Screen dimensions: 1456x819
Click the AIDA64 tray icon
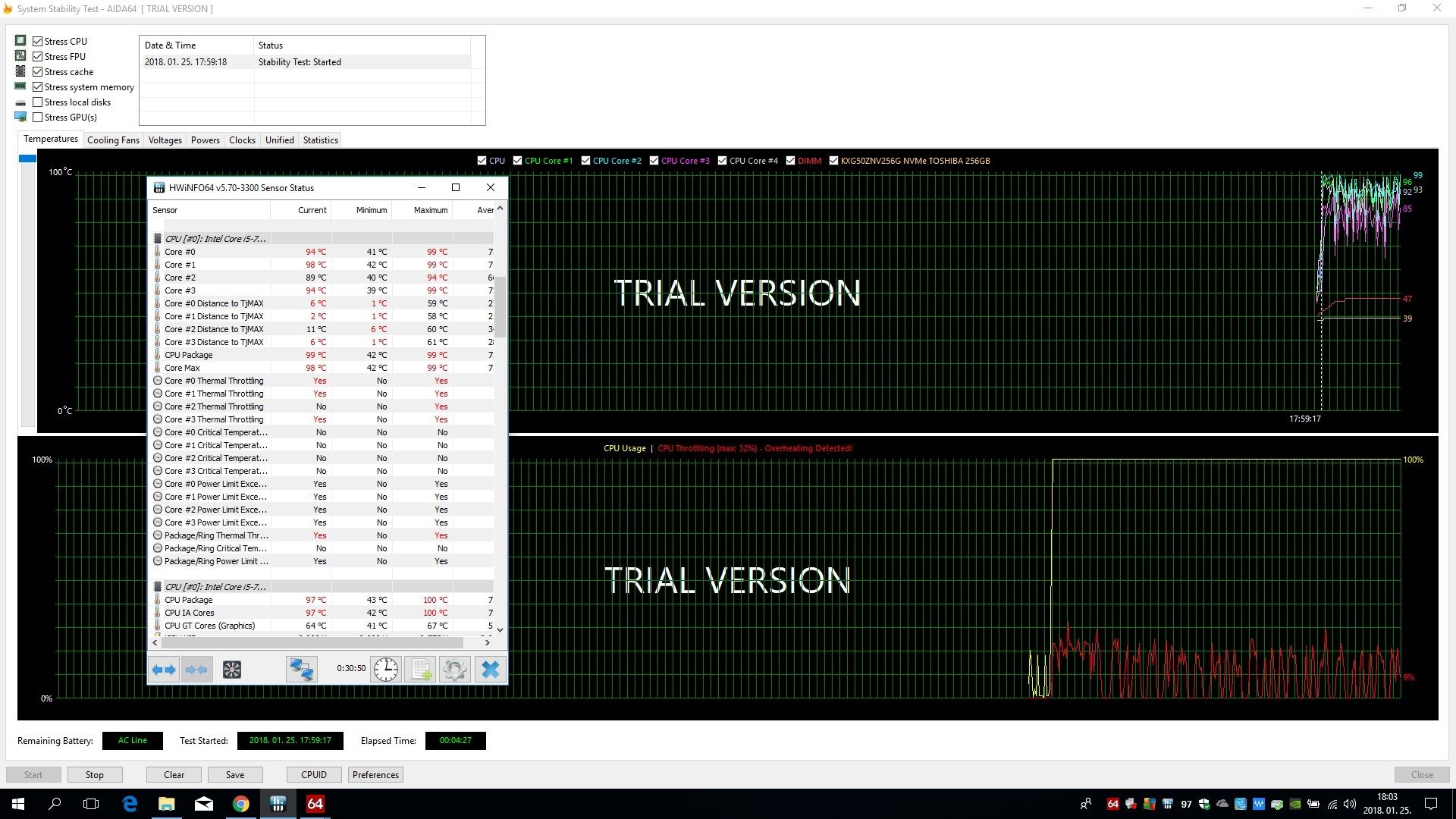click(x=1113, y=804)
